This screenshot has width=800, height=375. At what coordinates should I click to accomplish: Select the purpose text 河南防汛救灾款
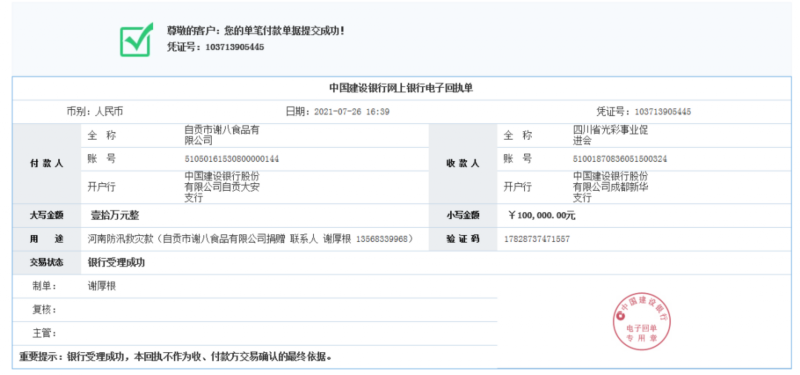point(121,239)
